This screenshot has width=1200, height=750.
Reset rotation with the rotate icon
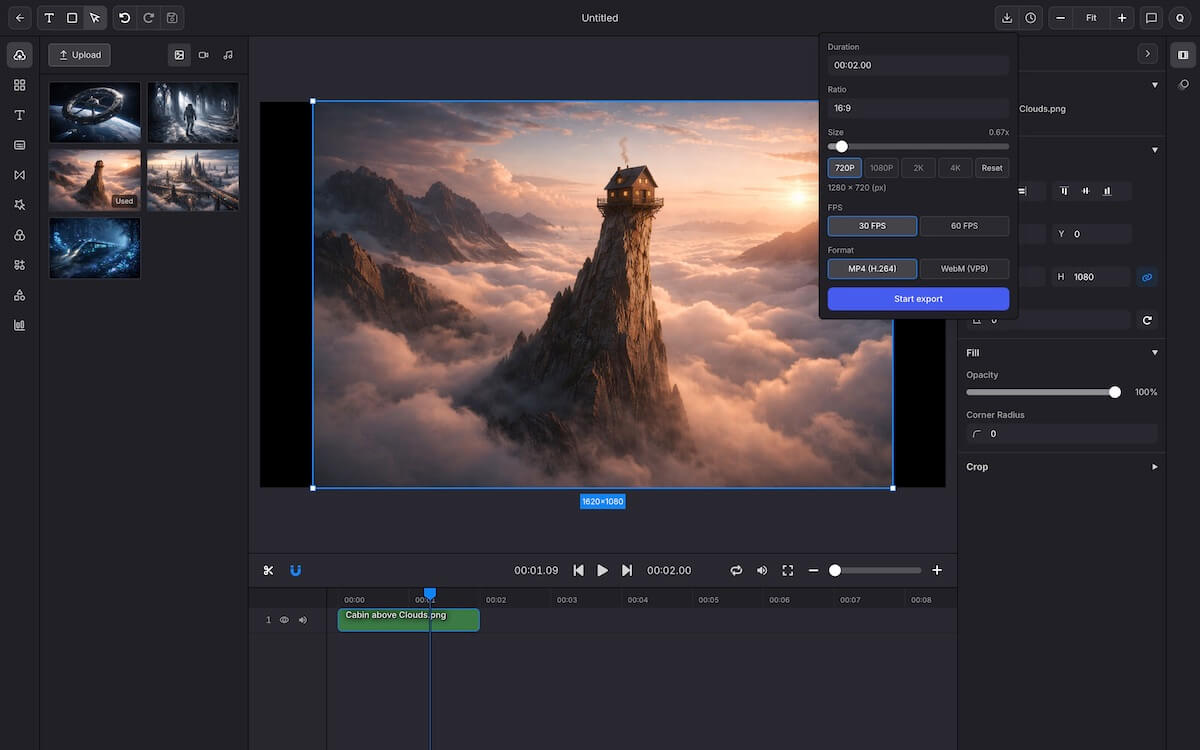1147,320
